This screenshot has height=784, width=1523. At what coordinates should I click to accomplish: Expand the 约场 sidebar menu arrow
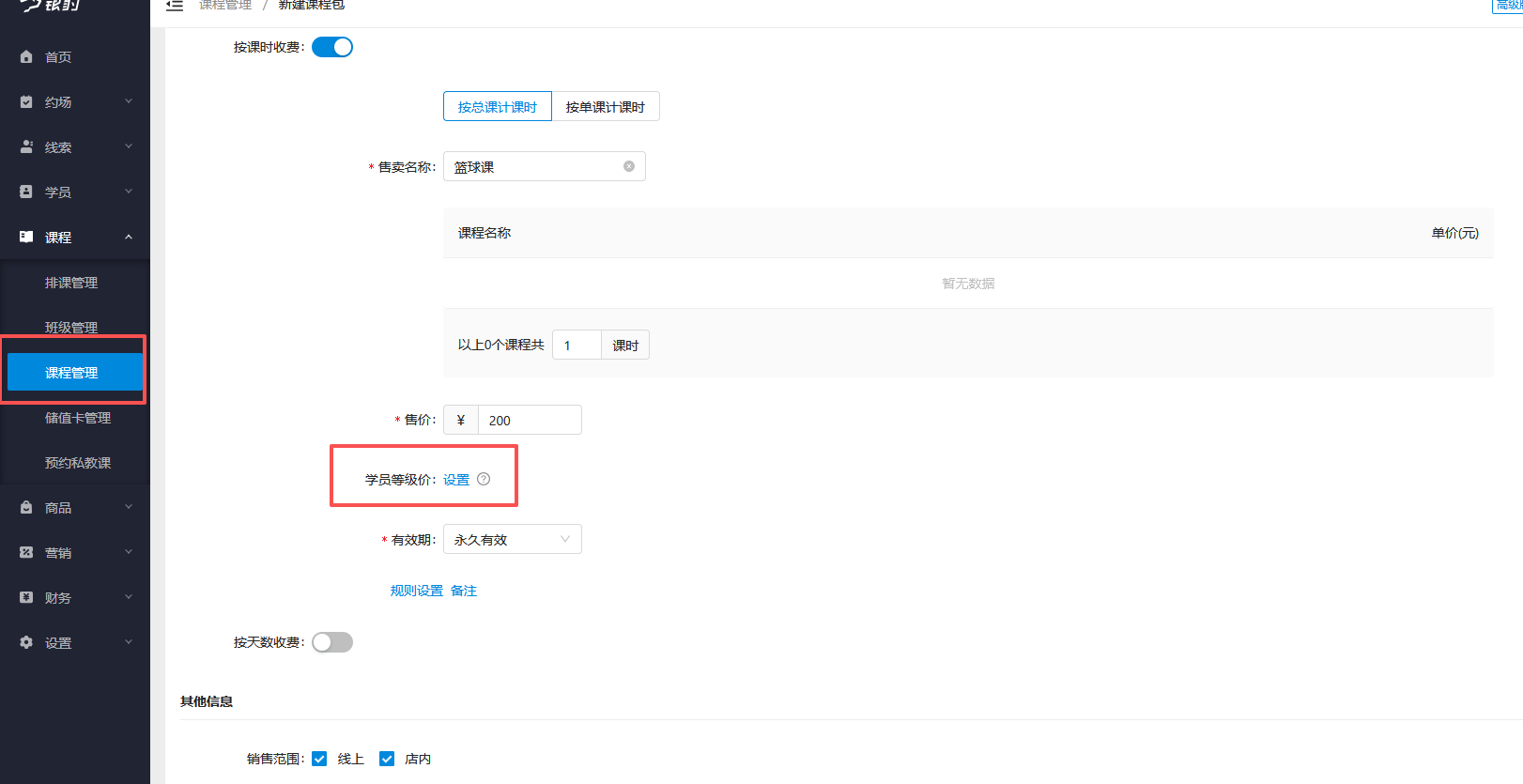tap(129, 101)
